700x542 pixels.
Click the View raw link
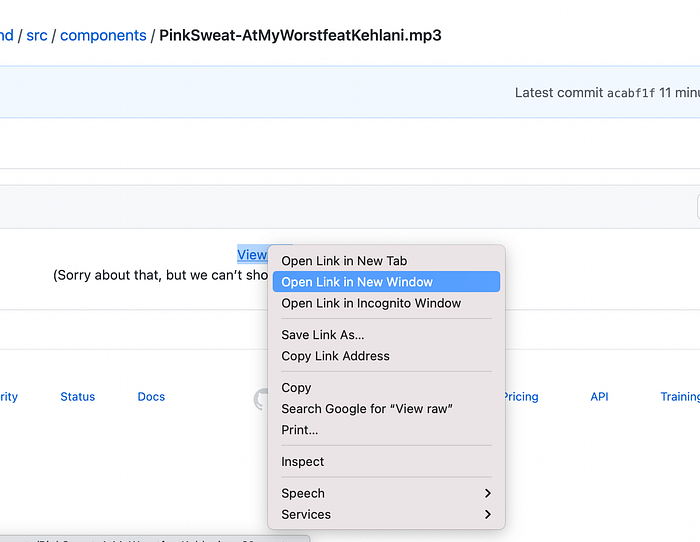pyautogui.click(x=252, y=255)
